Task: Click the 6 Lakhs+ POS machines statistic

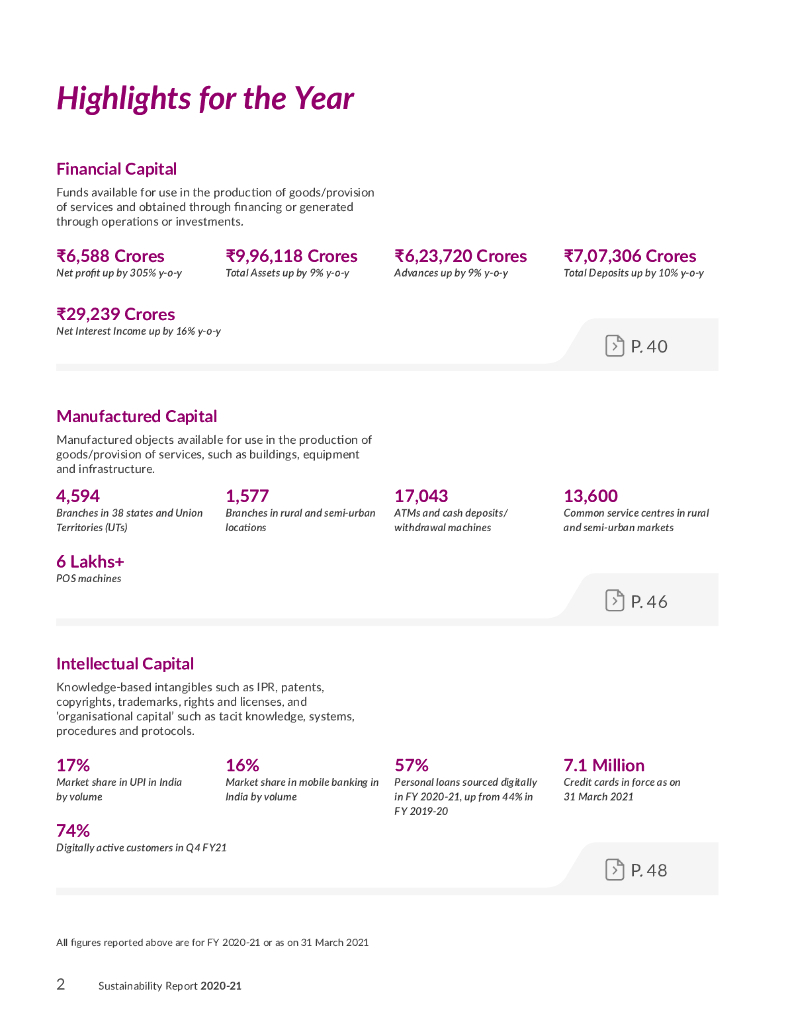Action: (90, 562)
